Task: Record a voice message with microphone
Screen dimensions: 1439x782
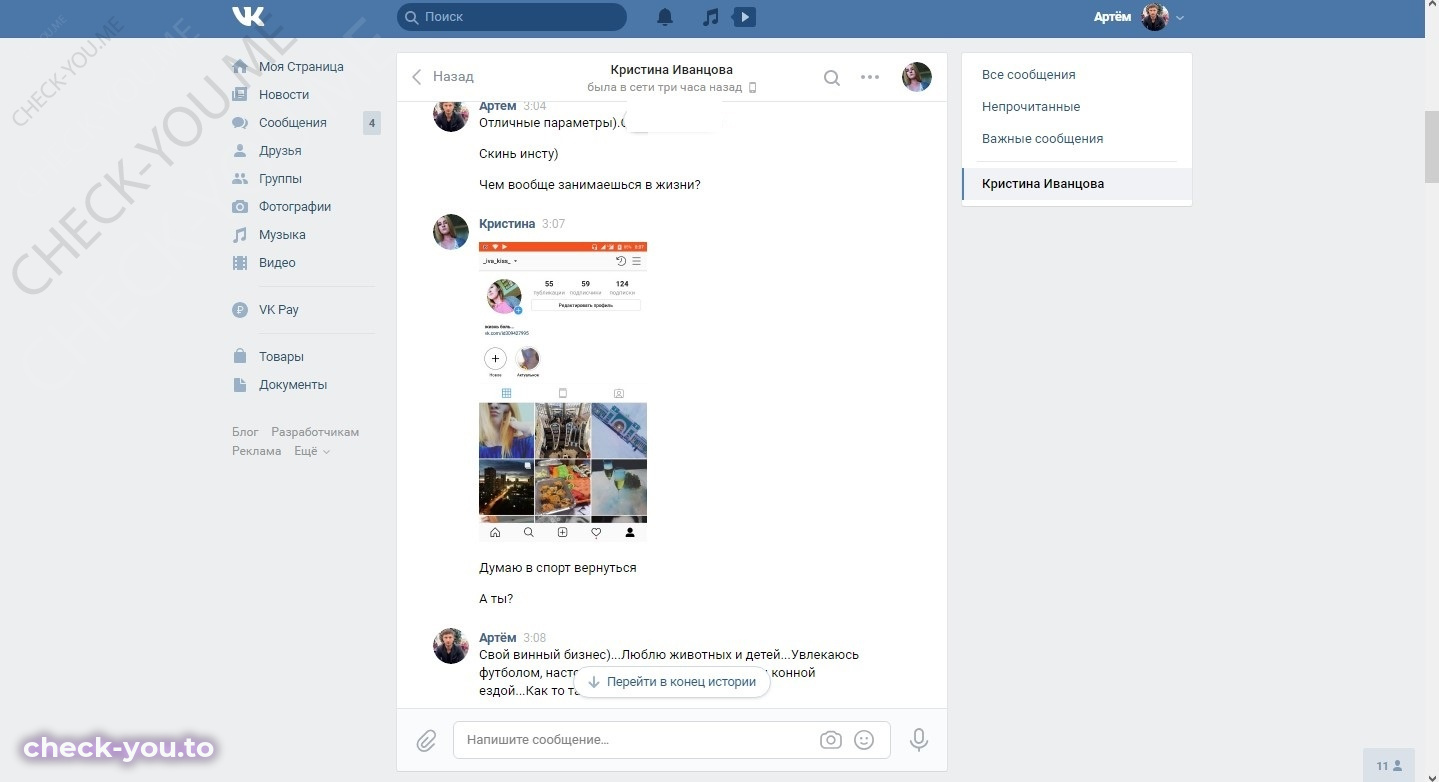Action: (x=919, y=740)
